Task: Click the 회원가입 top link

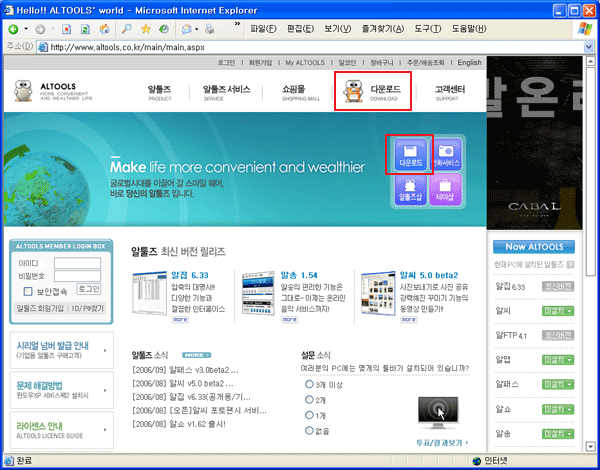Action: point(260,62)
